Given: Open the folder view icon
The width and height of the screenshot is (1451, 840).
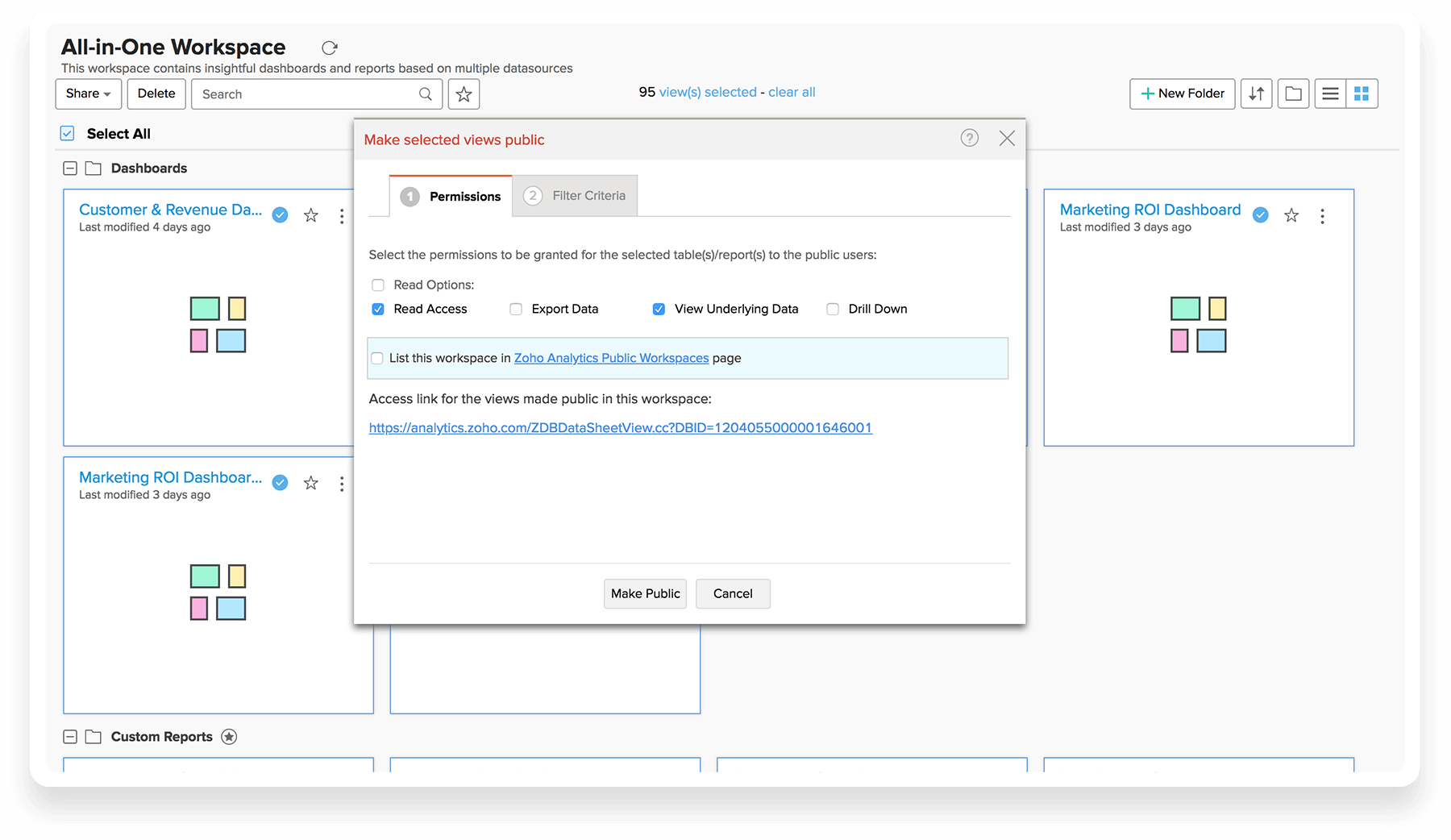Looking at the screenshot, I should [x=1293, y=94].
